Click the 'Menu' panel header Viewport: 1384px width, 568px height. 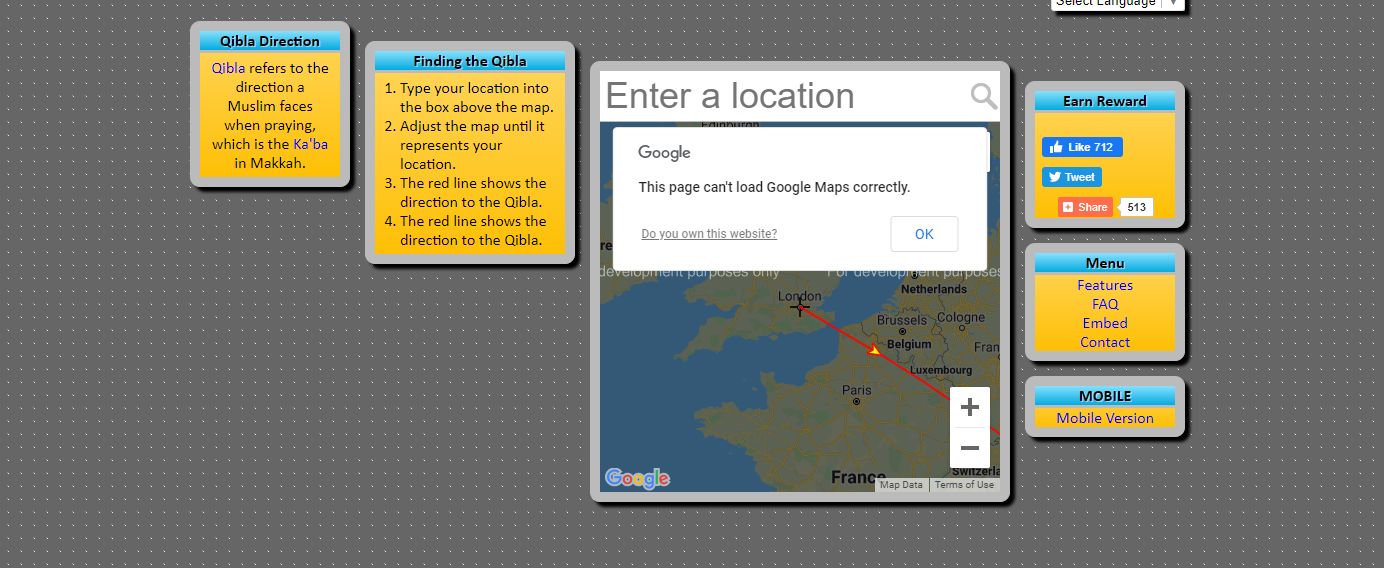click(x=1105, y=263)
